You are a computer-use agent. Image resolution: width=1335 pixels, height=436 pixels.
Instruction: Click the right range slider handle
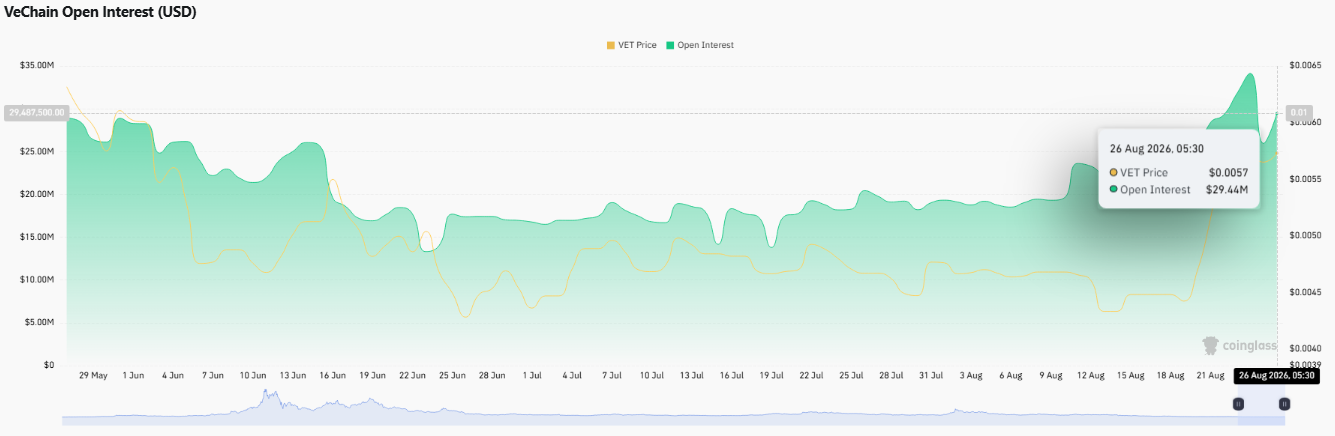[x=1284, y=404]
